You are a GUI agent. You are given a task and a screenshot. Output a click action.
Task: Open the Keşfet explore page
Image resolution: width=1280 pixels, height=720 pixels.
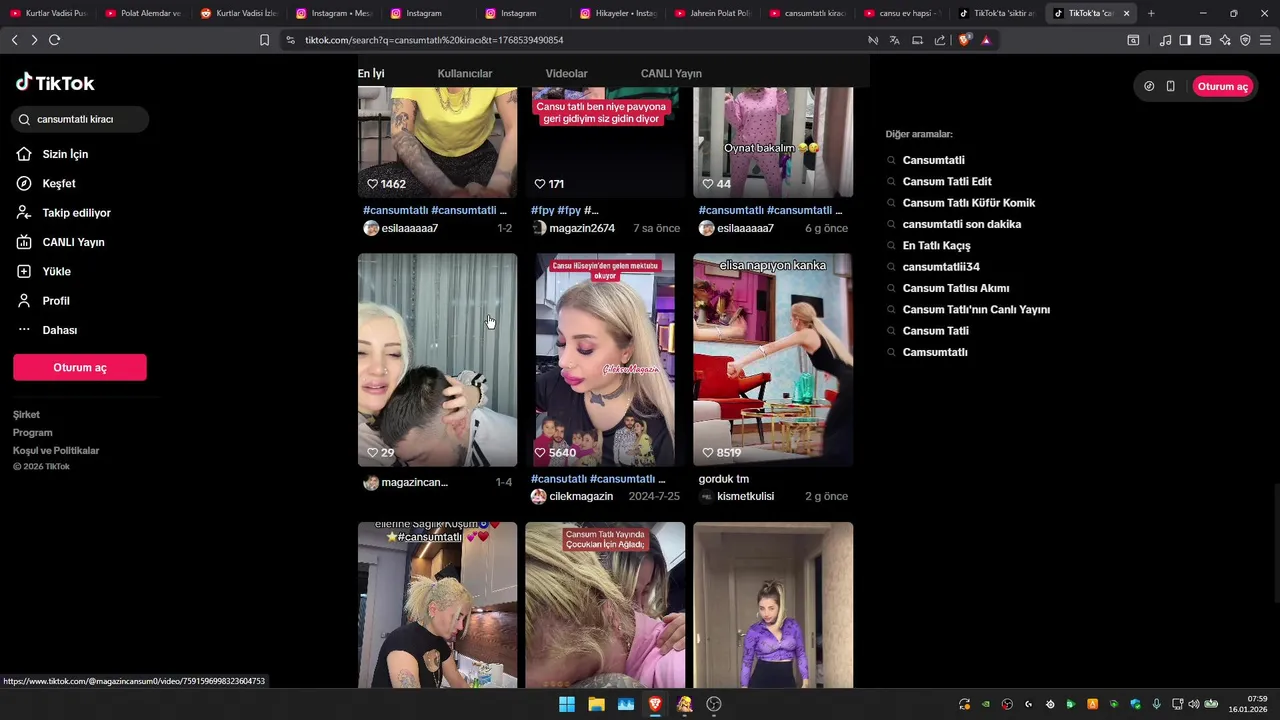pos(59,184)
